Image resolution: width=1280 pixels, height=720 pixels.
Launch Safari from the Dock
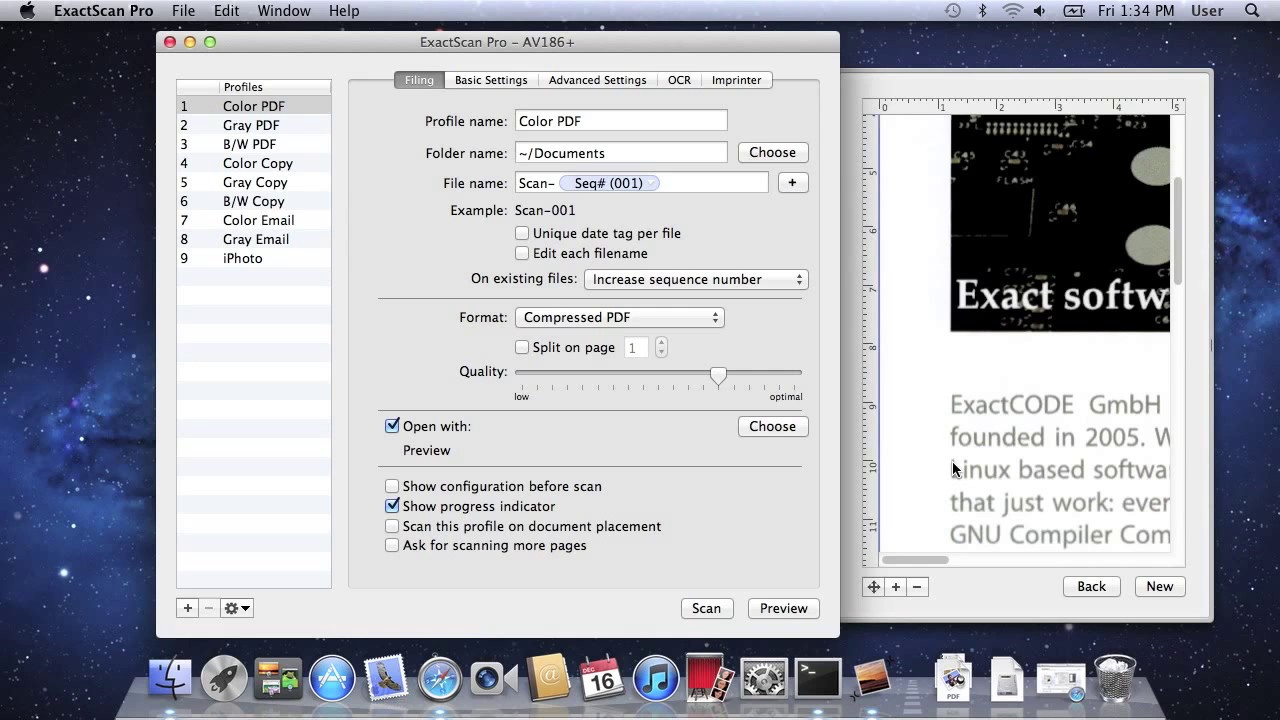pos(440,679)
